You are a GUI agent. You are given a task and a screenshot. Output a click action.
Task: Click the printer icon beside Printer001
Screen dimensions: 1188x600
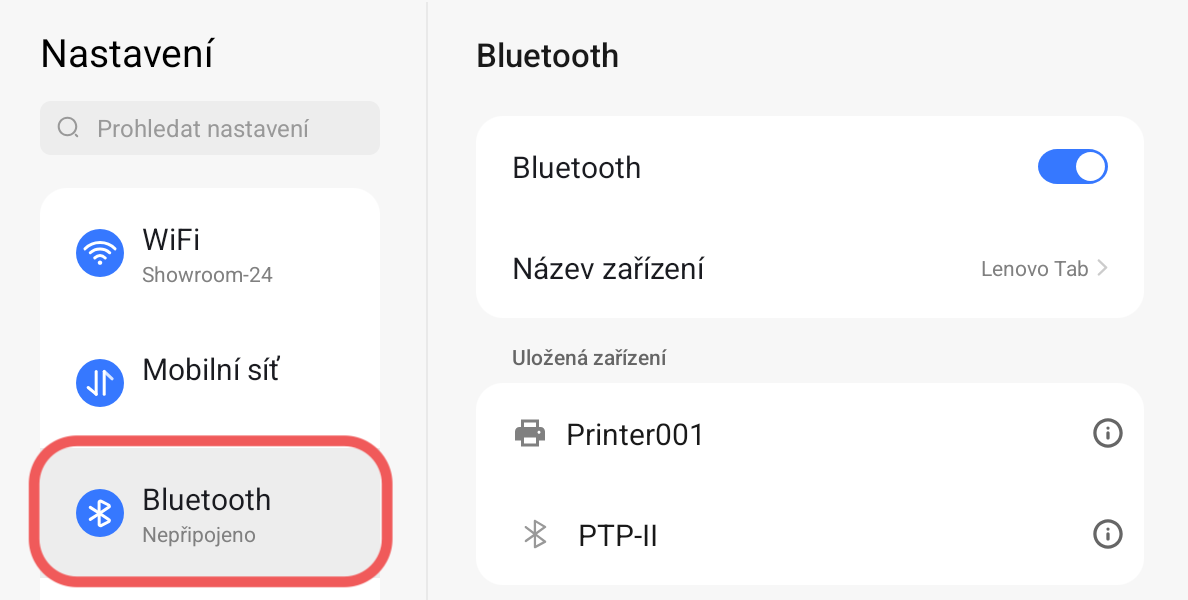pos(530,434)
